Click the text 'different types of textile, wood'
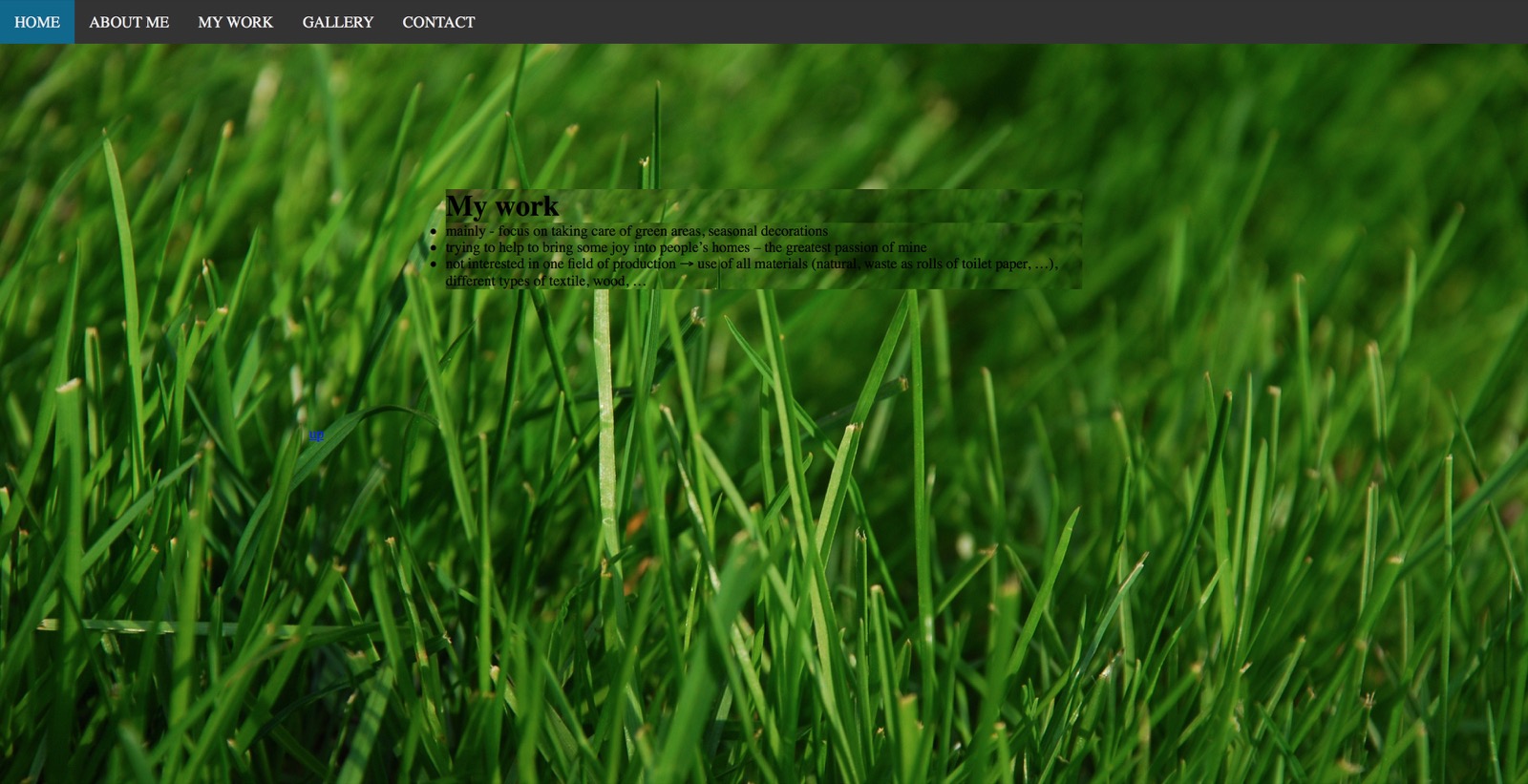 coord(536,281)
